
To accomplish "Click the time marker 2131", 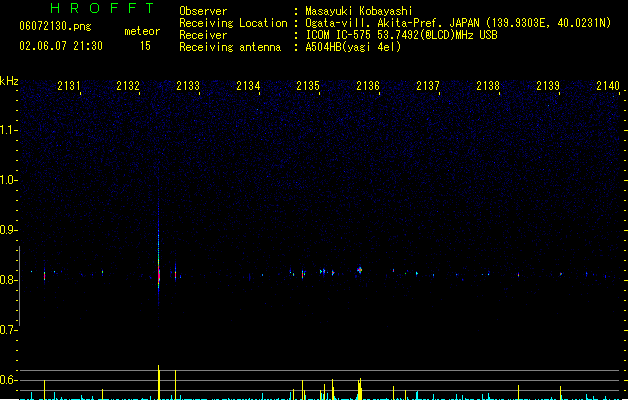I will pyautogui.click(x=69, y=85).
